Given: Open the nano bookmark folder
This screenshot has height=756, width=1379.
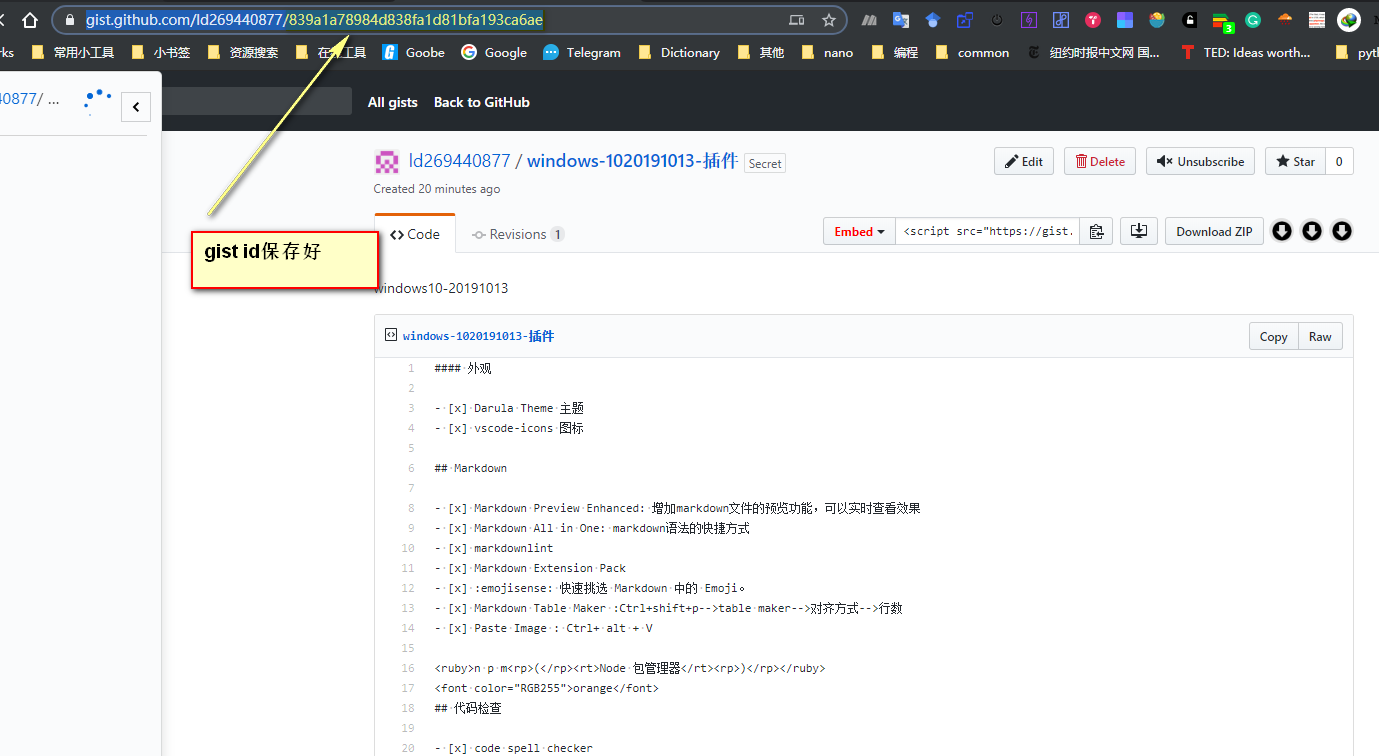Looking at the screenshot, I should 827,52.
